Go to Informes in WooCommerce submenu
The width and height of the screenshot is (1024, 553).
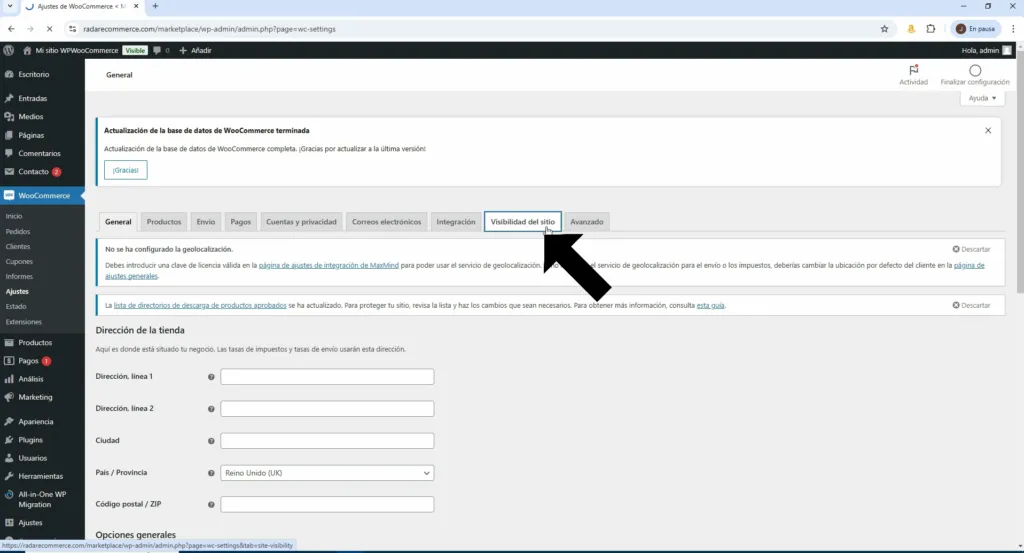[x=19, y=277]
